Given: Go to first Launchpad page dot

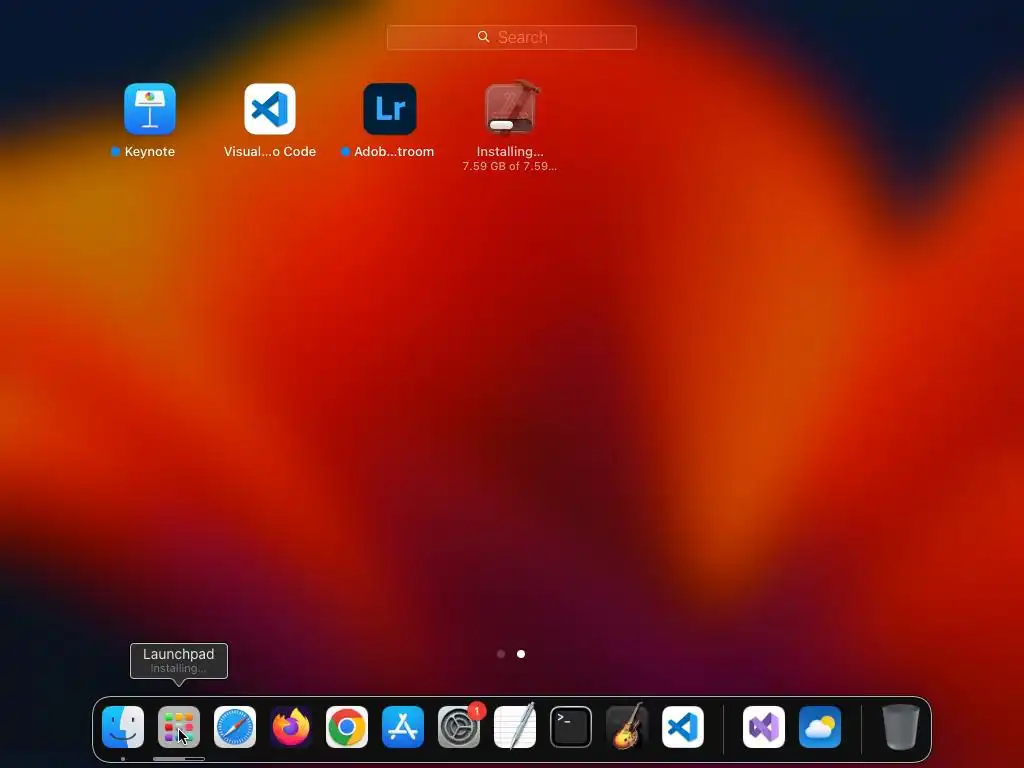Looking at the screenshot, I should coord(501,654).
